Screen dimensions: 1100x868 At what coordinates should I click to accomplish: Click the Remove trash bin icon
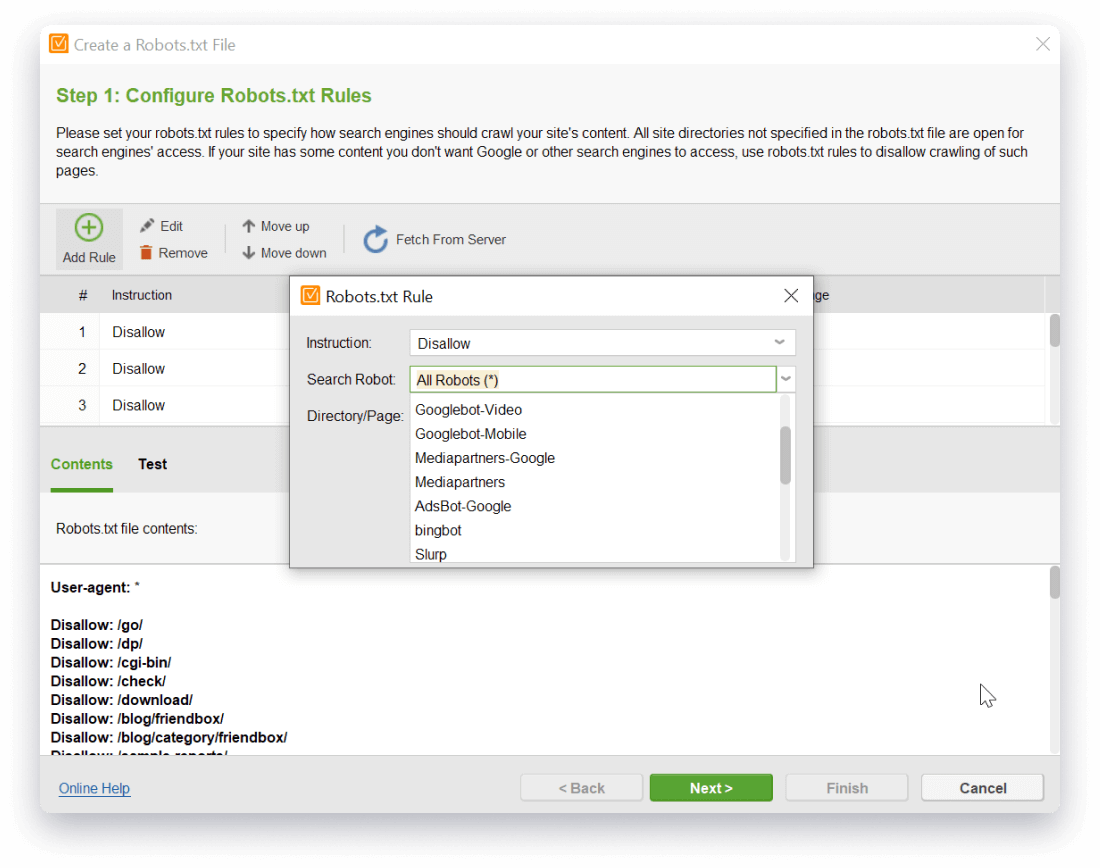(146, 253)
